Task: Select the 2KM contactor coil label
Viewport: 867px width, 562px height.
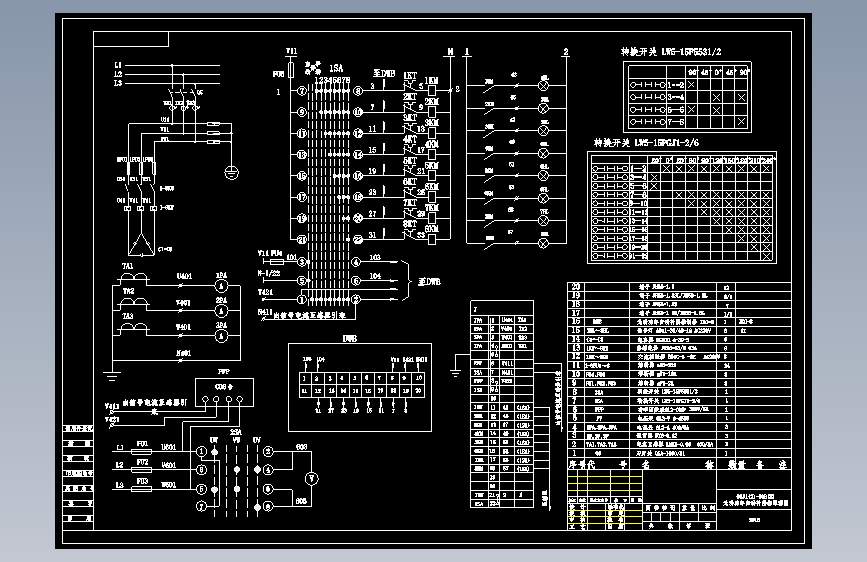Action: [431, 102]
